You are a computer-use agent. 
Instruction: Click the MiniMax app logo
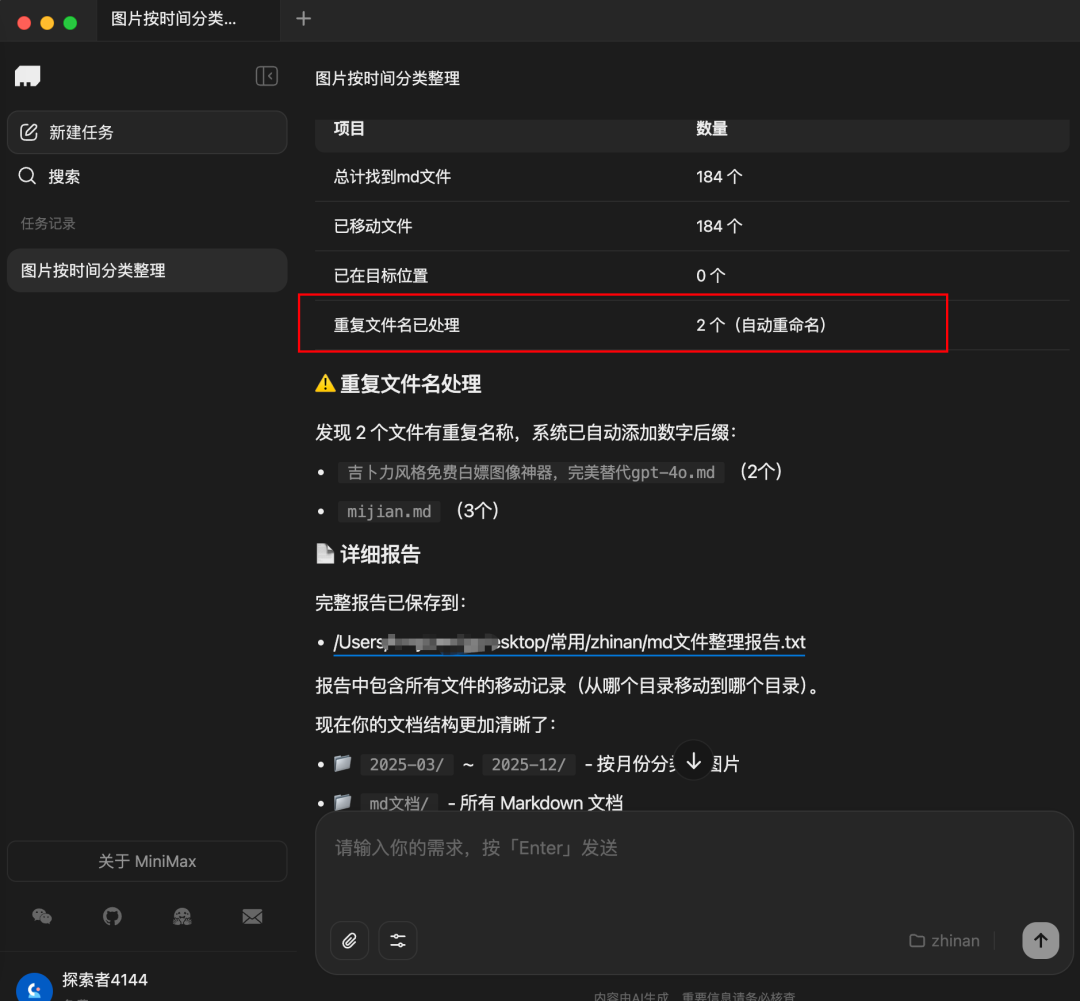pos(27,76)
